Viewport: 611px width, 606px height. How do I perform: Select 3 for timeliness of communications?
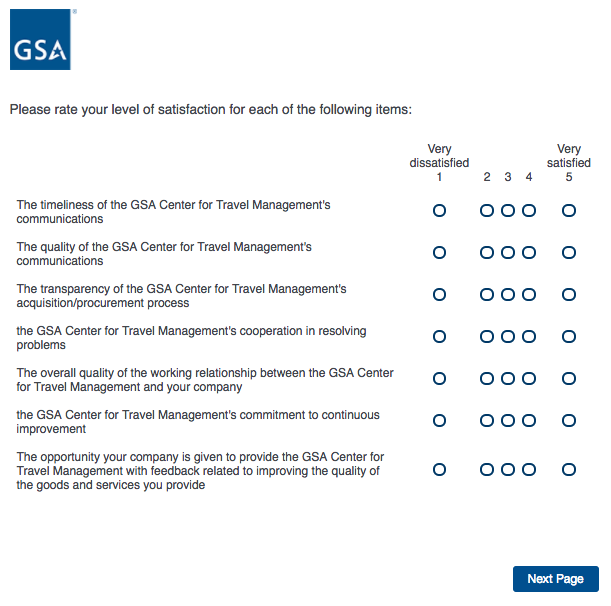click(508, 211)
